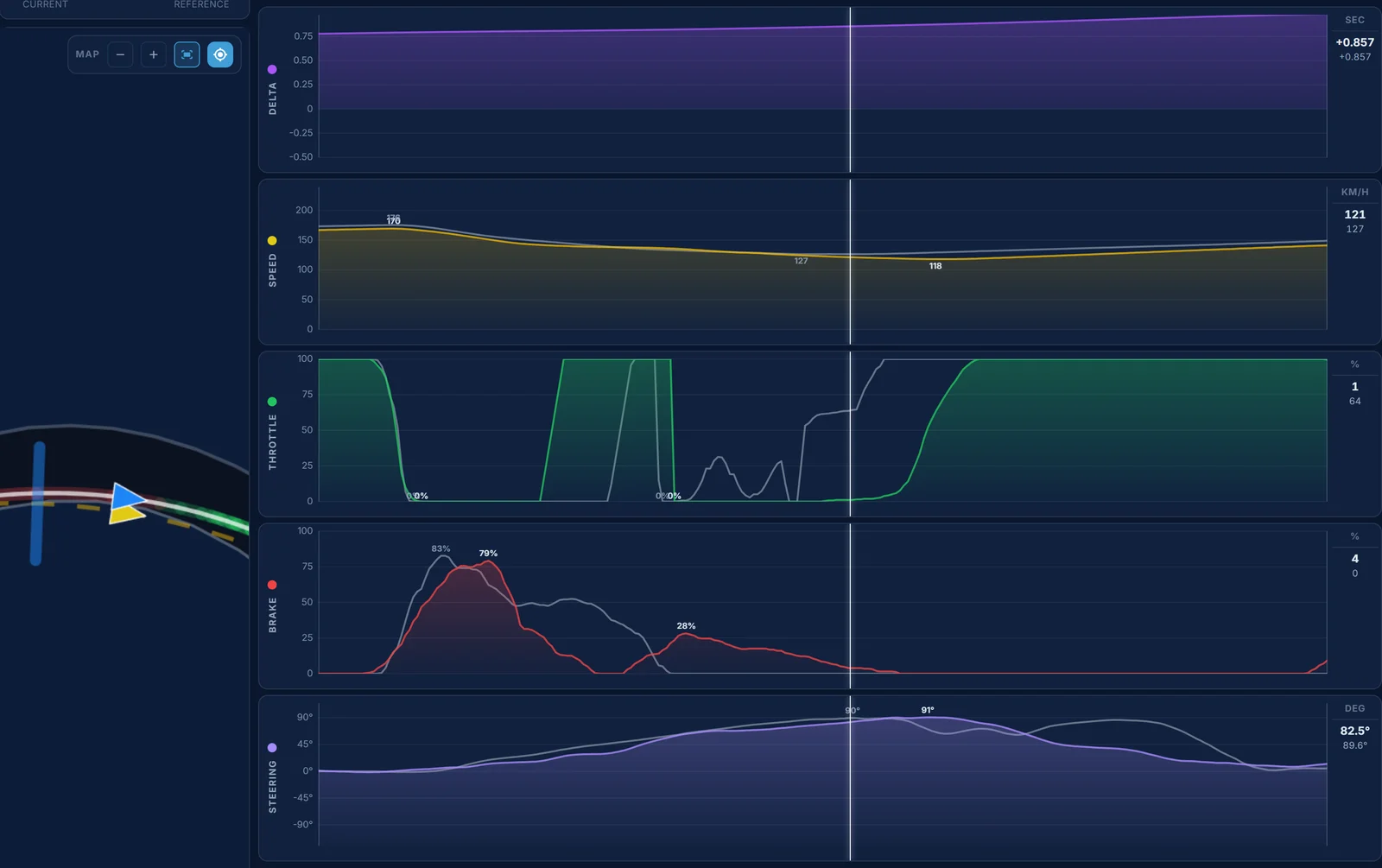Click the purple Delta channel dot
The image size is (1382, 868).
pos(272,69)
